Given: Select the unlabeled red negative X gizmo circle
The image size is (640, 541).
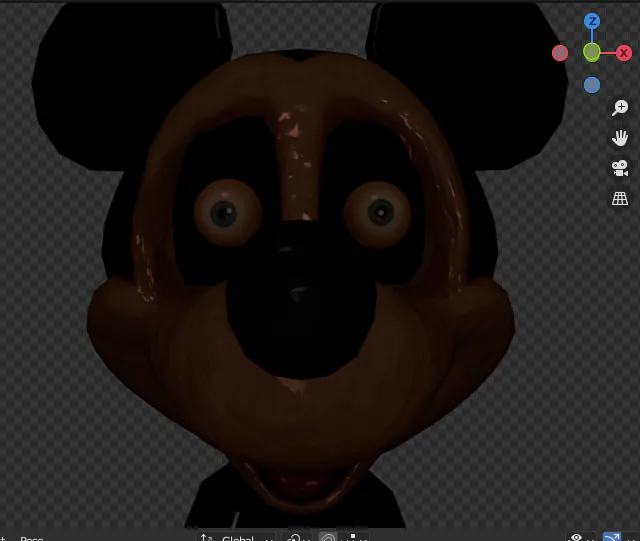Looking at the screenshot, I should coord(560,53).
